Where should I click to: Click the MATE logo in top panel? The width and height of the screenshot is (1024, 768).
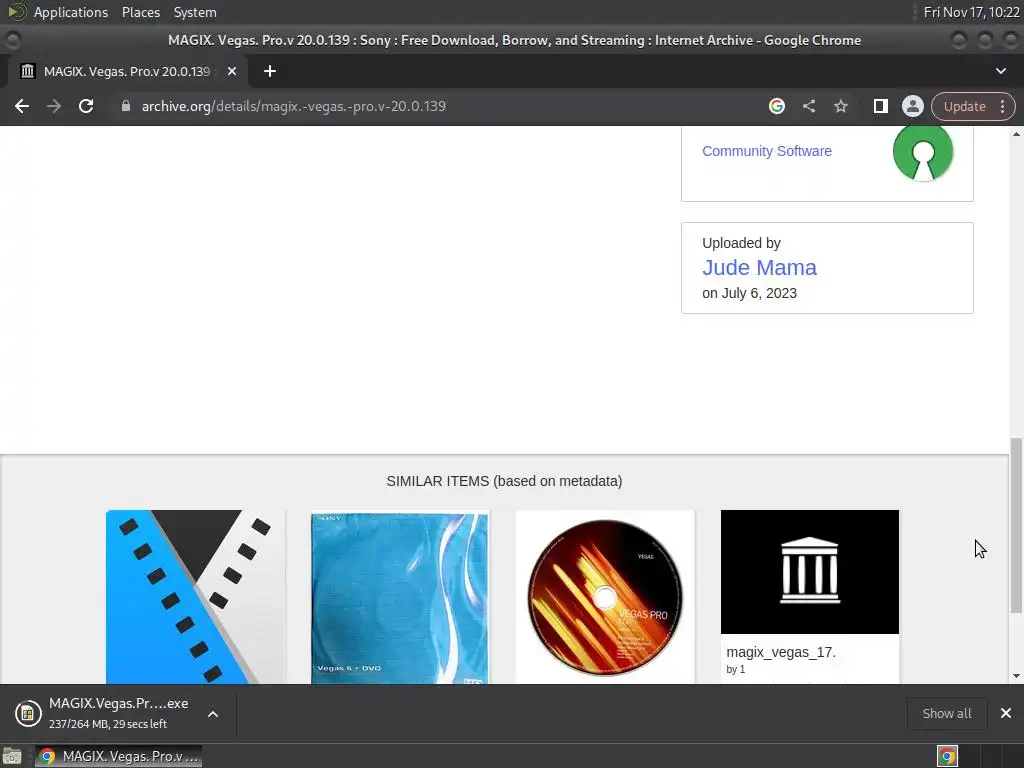coord(17,12)
